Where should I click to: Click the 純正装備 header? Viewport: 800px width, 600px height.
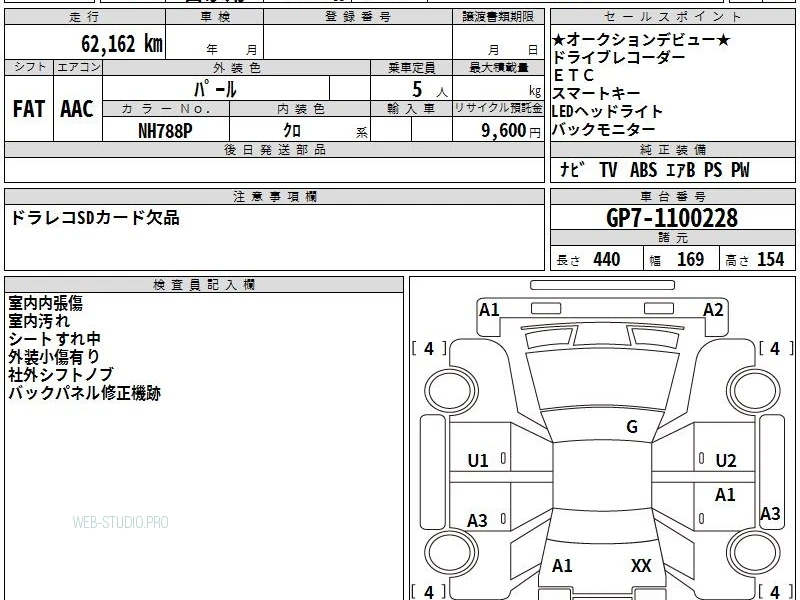point(673,149)
